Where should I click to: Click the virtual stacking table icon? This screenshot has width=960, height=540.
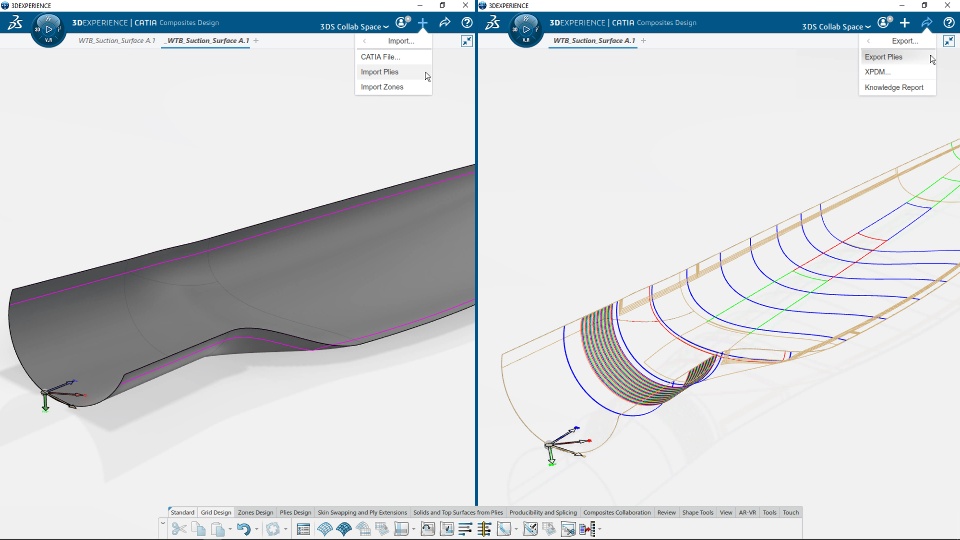pyautogui.click(x=402, y=528)
